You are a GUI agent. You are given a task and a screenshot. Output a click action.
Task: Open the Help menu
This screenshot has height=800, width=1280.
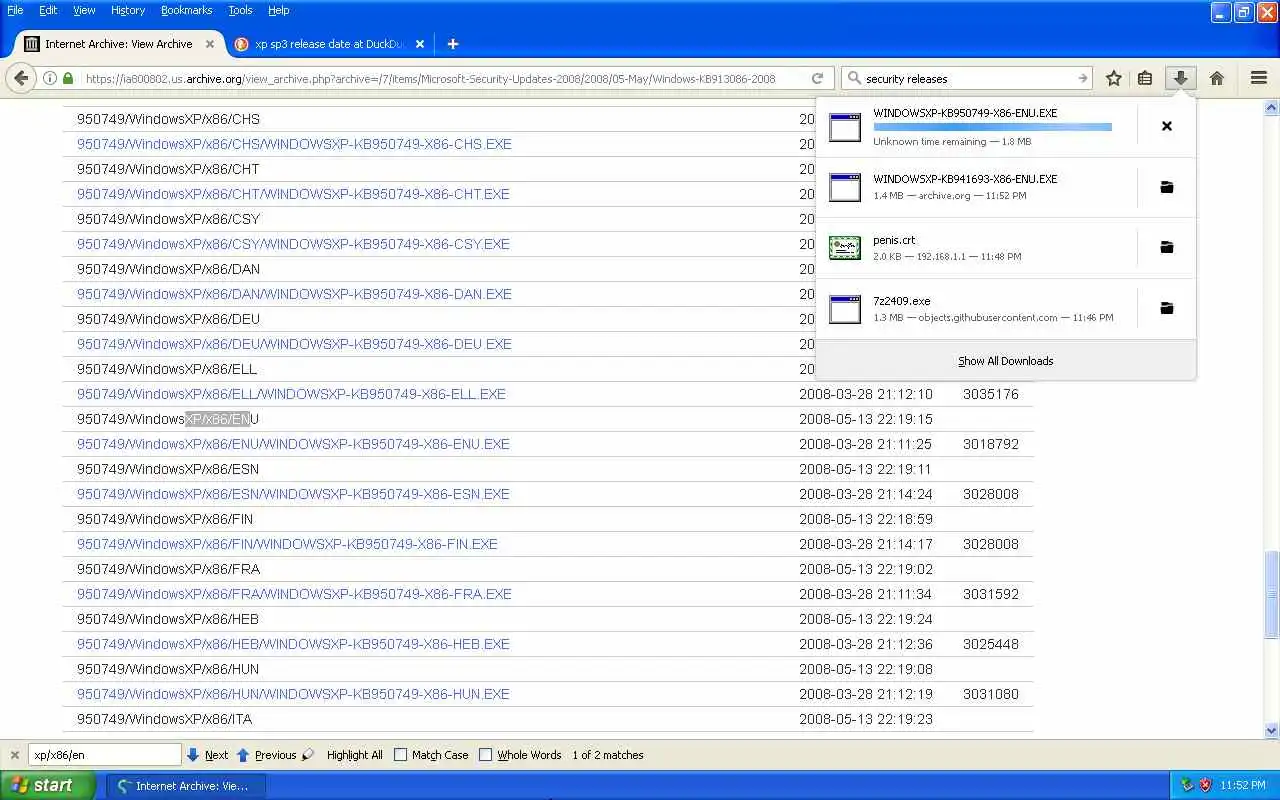(x=279, y=10)
